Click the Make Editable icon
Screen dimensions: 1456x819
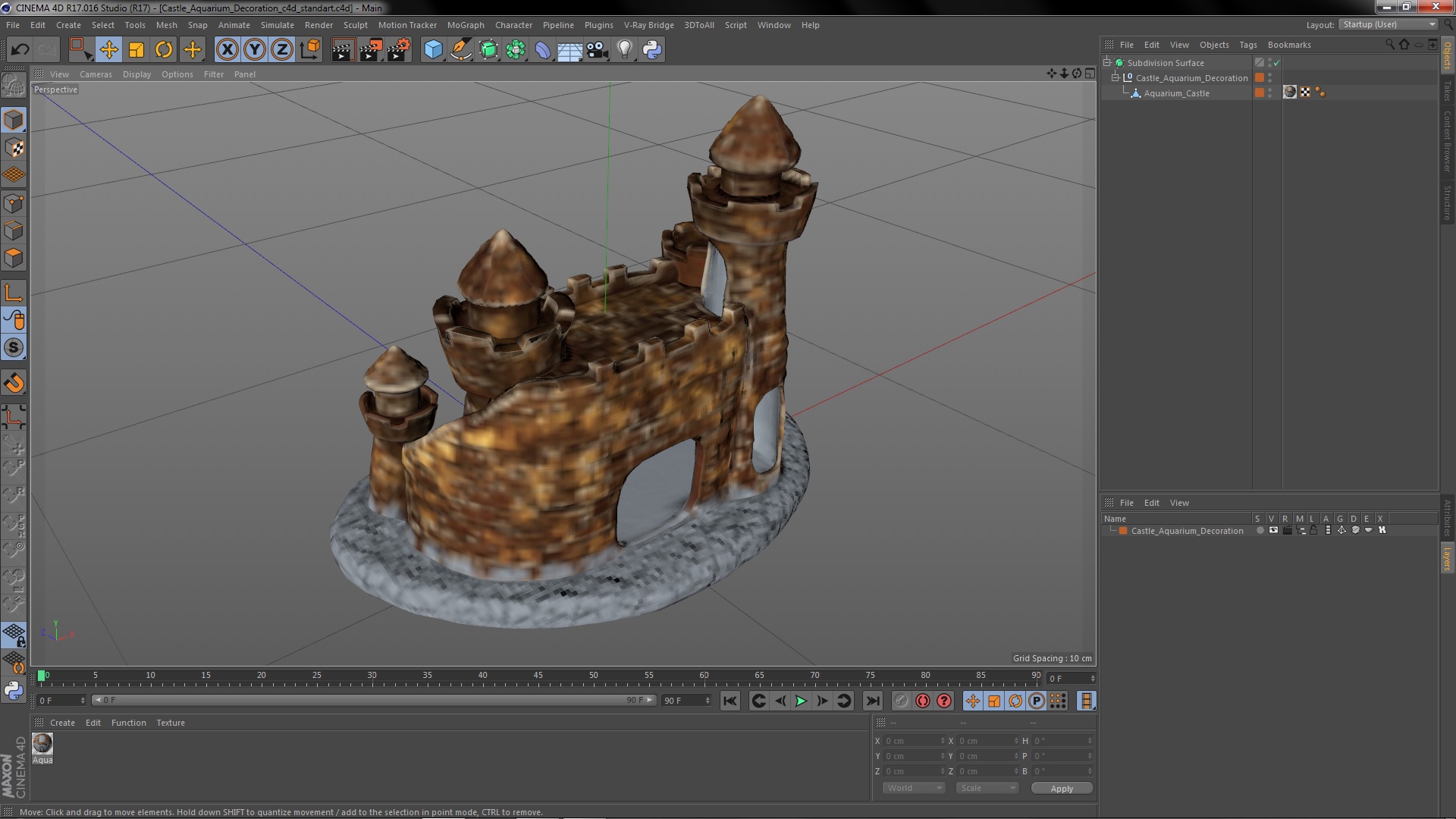(14, 86)
